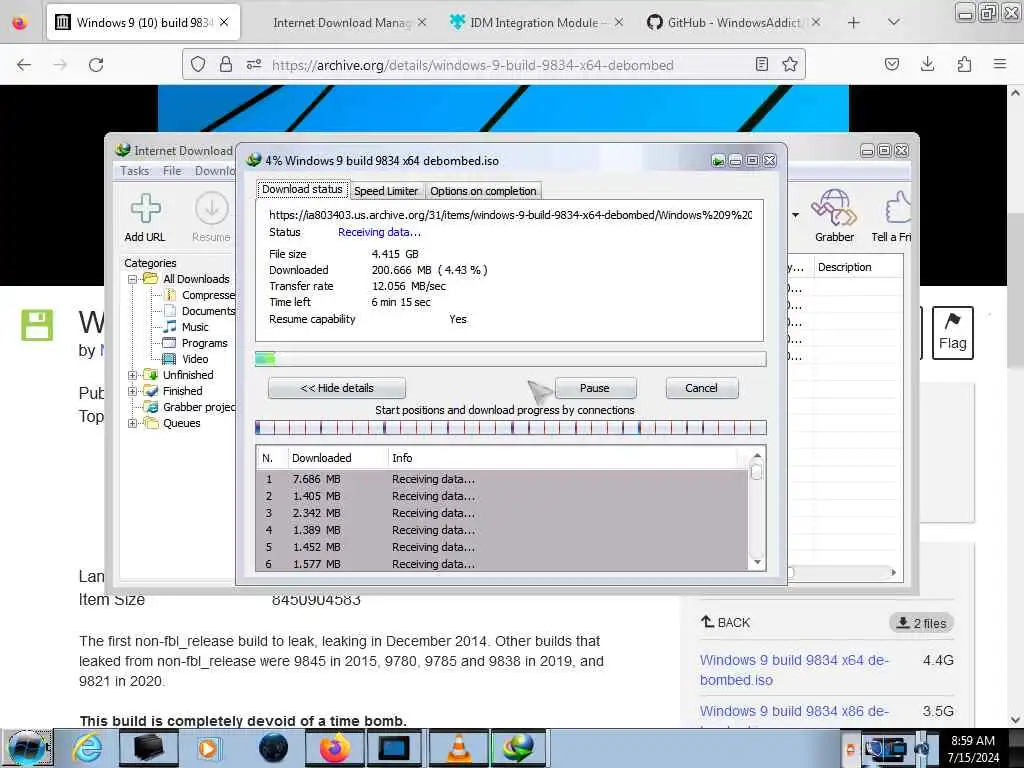Viewport: 1024px width, 768px height.
Task: Click the tray icon in download dialog title
Action: [x=718, y=160]
